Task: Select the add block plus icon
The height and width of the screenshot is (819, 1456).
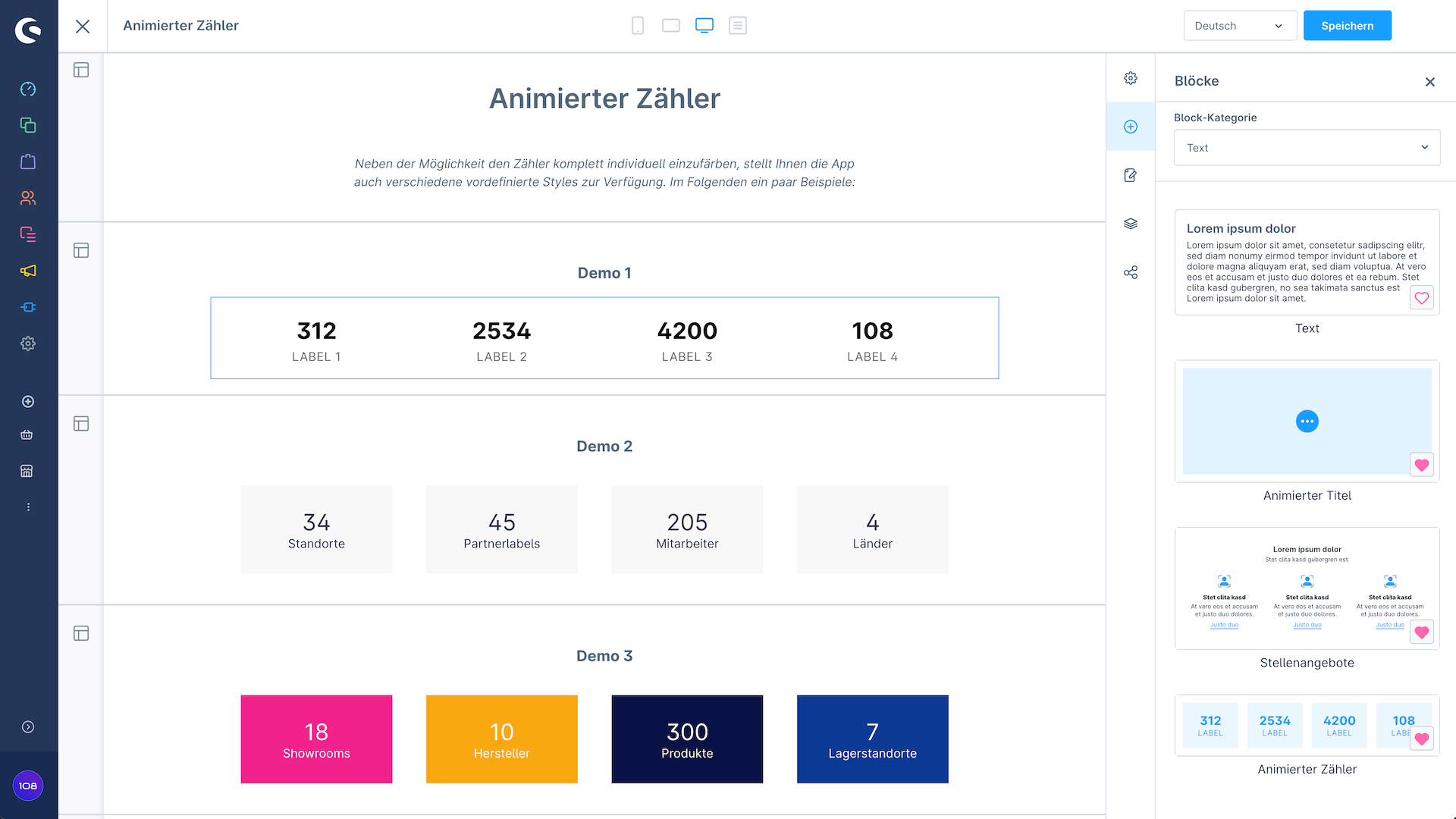Action: click(x=1131, y=126)
